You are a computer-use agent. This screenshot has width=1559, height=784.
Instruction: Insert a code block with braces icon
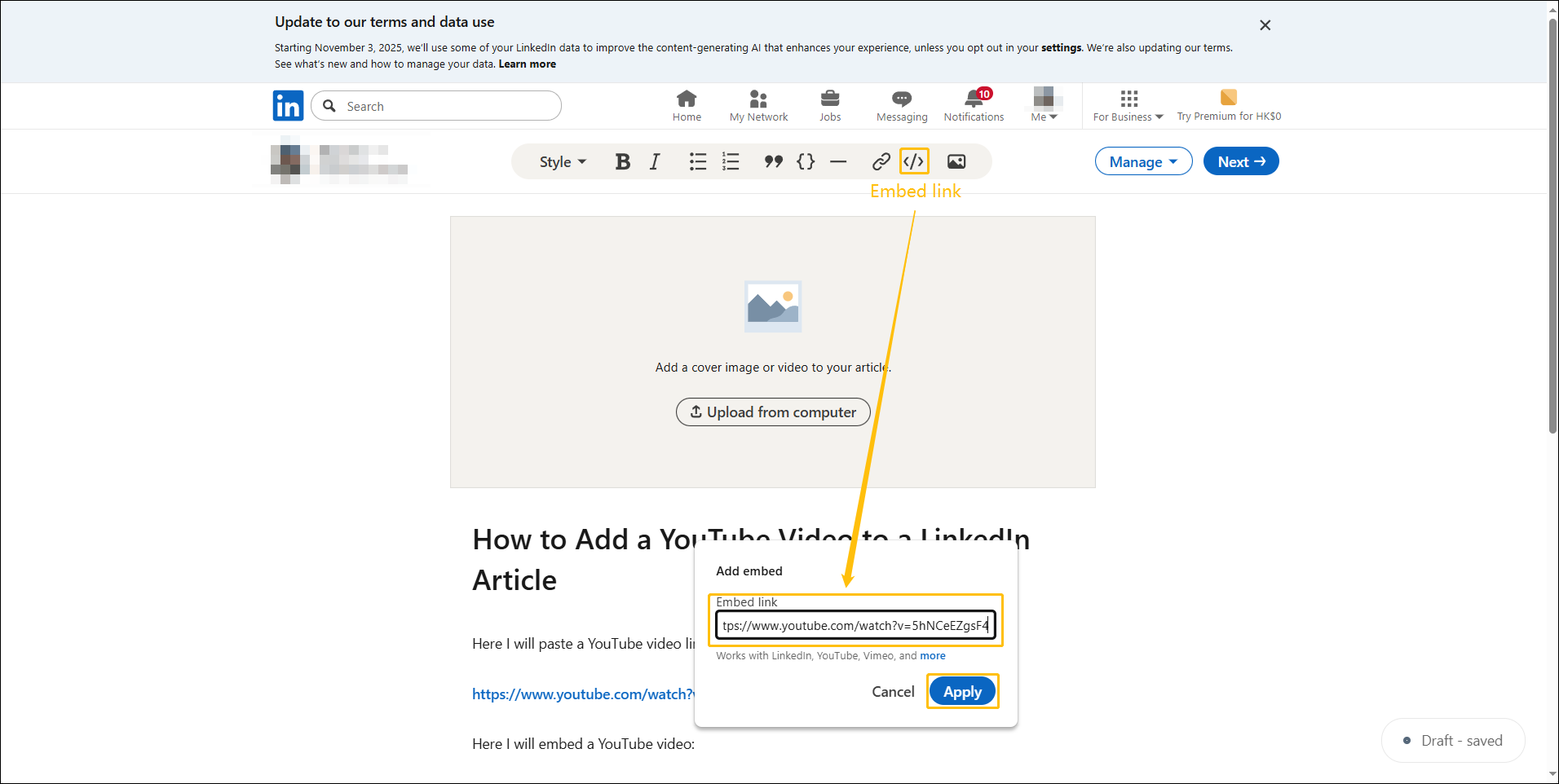806,162
